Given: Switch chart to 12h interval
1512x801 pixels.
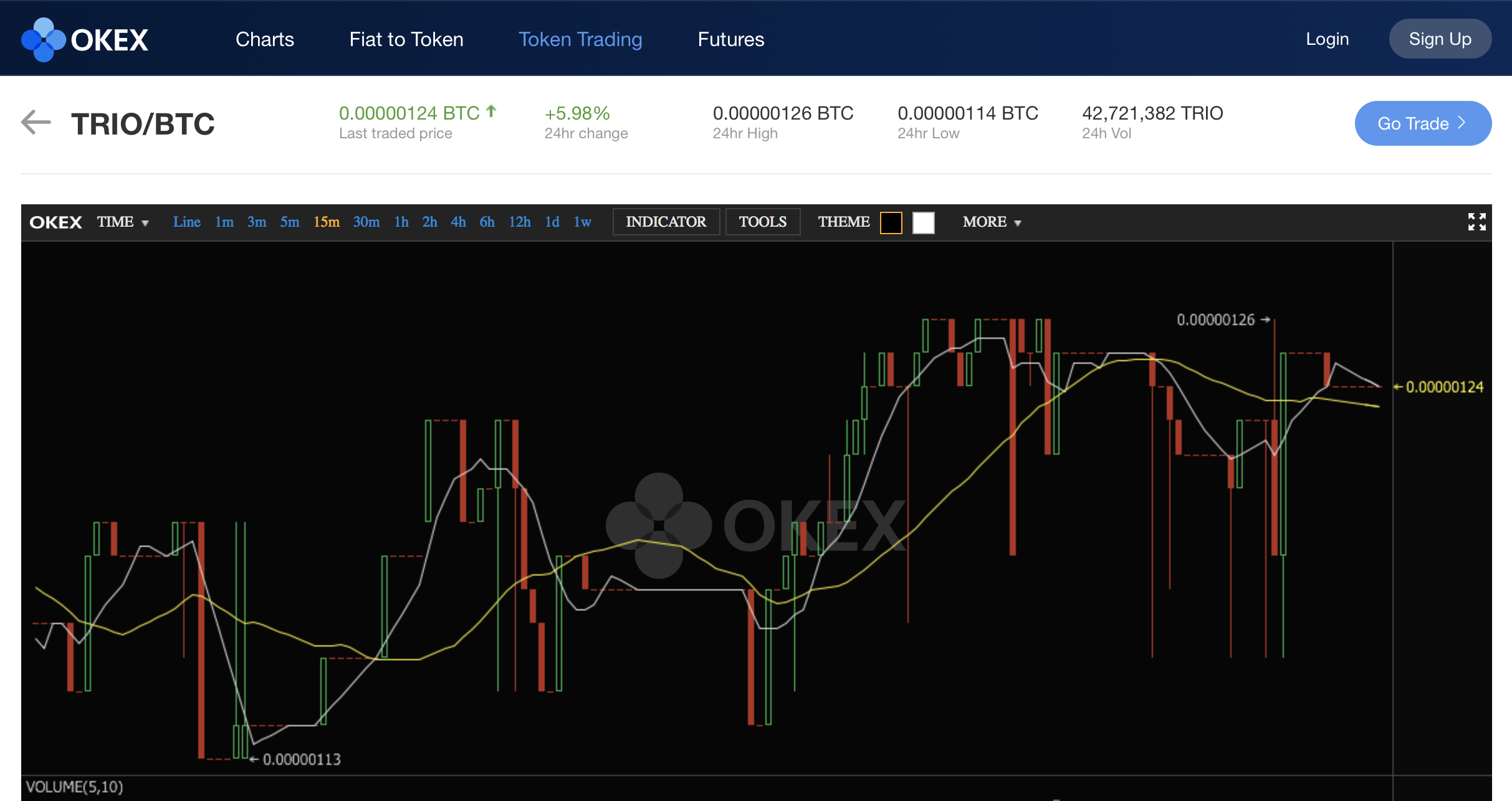Looking at the screenshot, I should coord(520,222).
